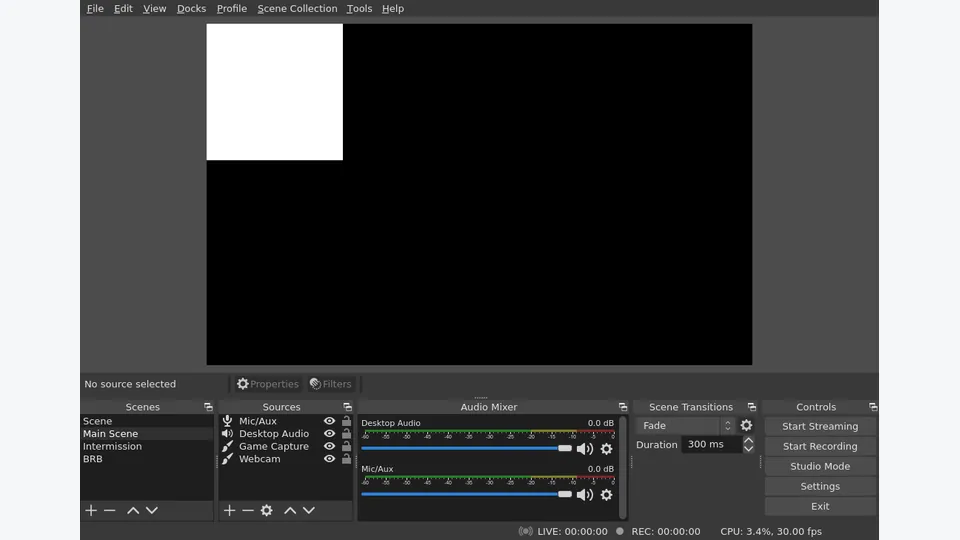Open Mic/Aux mixer settings gear
This screenshot has height=540, width=960.
point(606,495)
